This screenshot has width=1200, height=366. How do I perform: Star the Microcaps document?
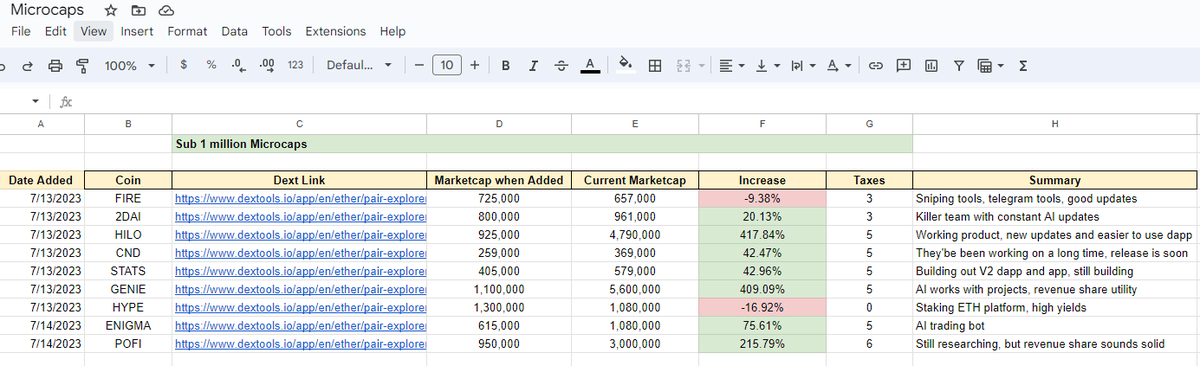click(111, 10)
